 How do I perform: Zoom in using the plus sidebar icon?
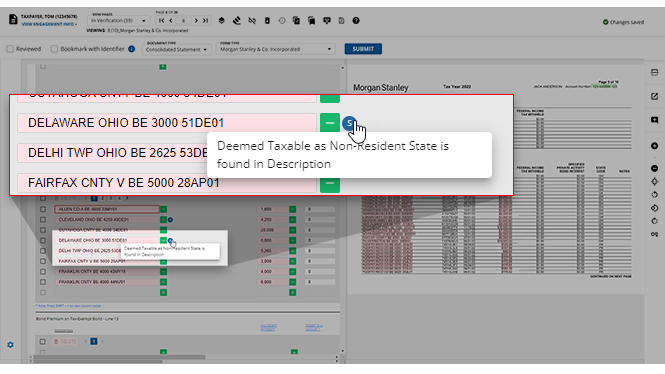click(x=654, y=146)
